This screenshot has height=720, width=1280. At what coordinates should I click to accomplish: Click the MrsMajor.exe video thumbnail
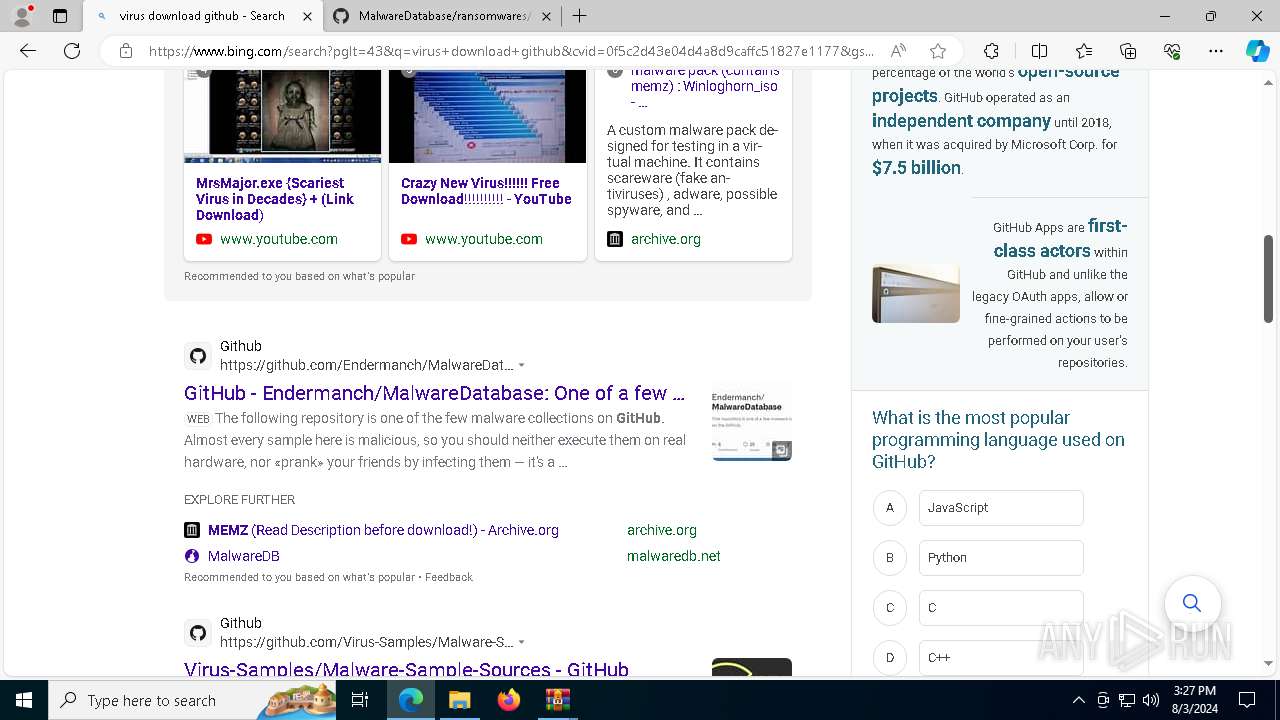coord(282,116)
